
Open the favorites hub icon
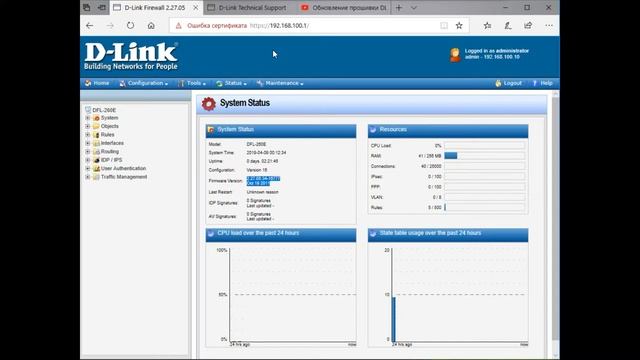pos(487,25)
